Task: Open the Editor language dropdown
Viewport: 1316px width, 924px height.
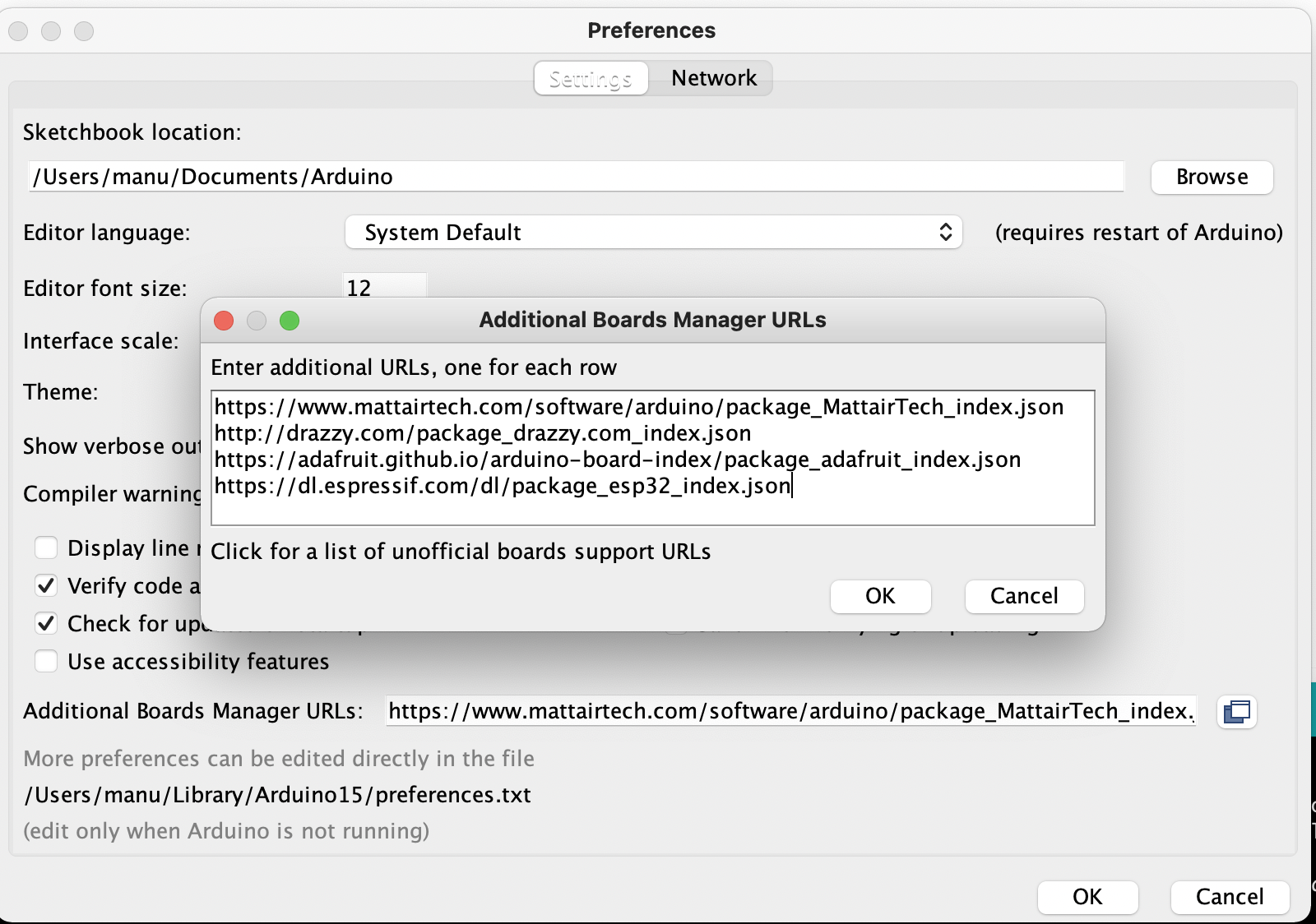Action: point(653,233)
